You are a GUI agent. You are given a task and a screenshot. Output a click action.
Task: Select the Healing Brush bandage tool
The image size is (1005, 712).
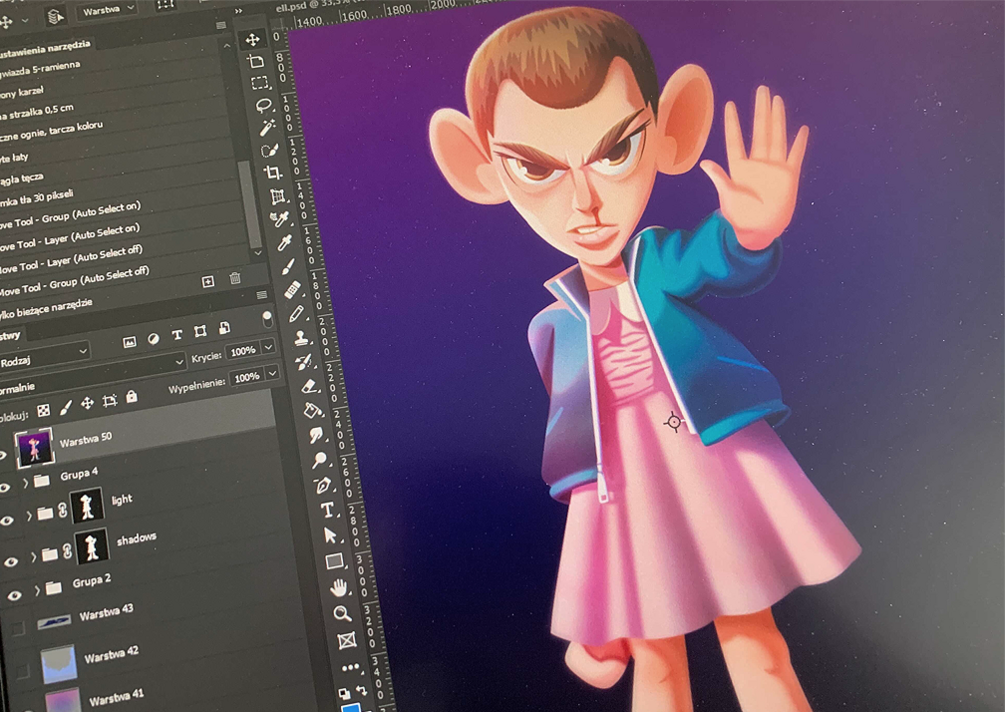(292, 290)
